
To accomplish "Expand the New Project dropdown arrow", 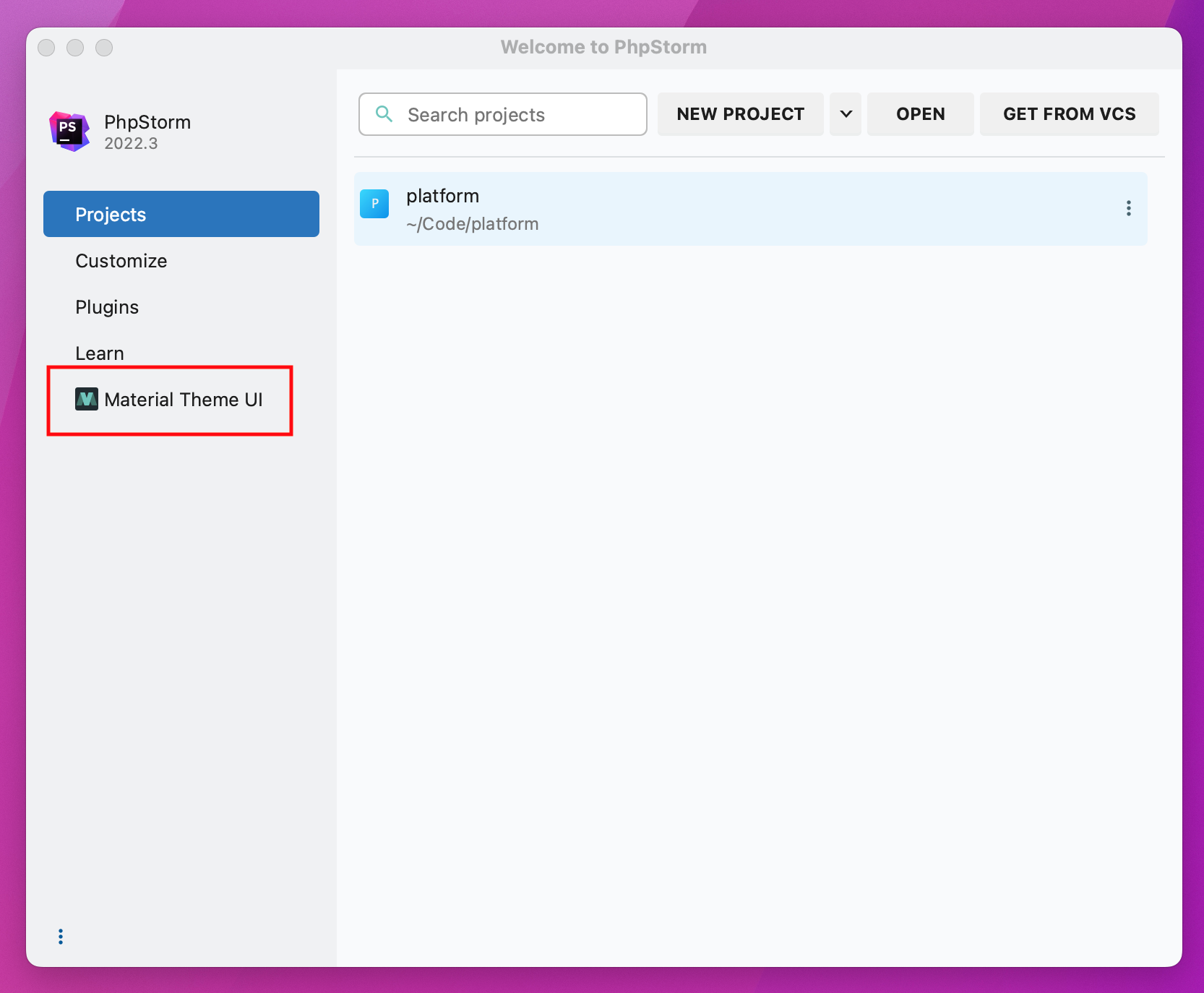I will pos(846,114).
